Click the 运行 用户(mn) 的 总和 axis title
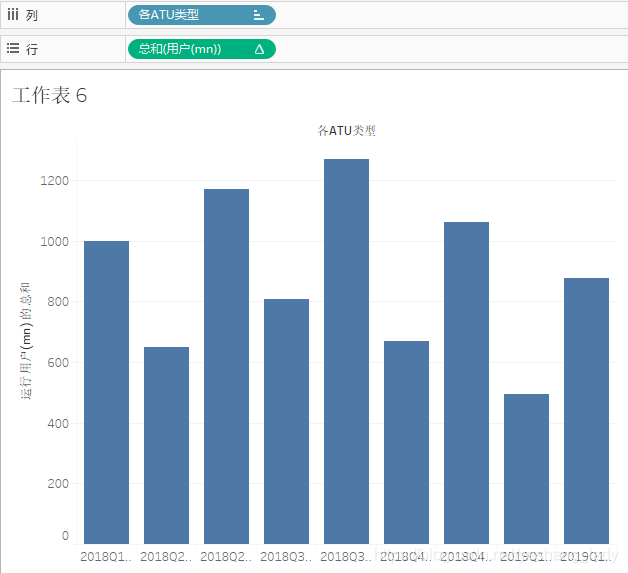Viewport: 628px width, 573px height. pyautogui.click(x=26, y=341)
